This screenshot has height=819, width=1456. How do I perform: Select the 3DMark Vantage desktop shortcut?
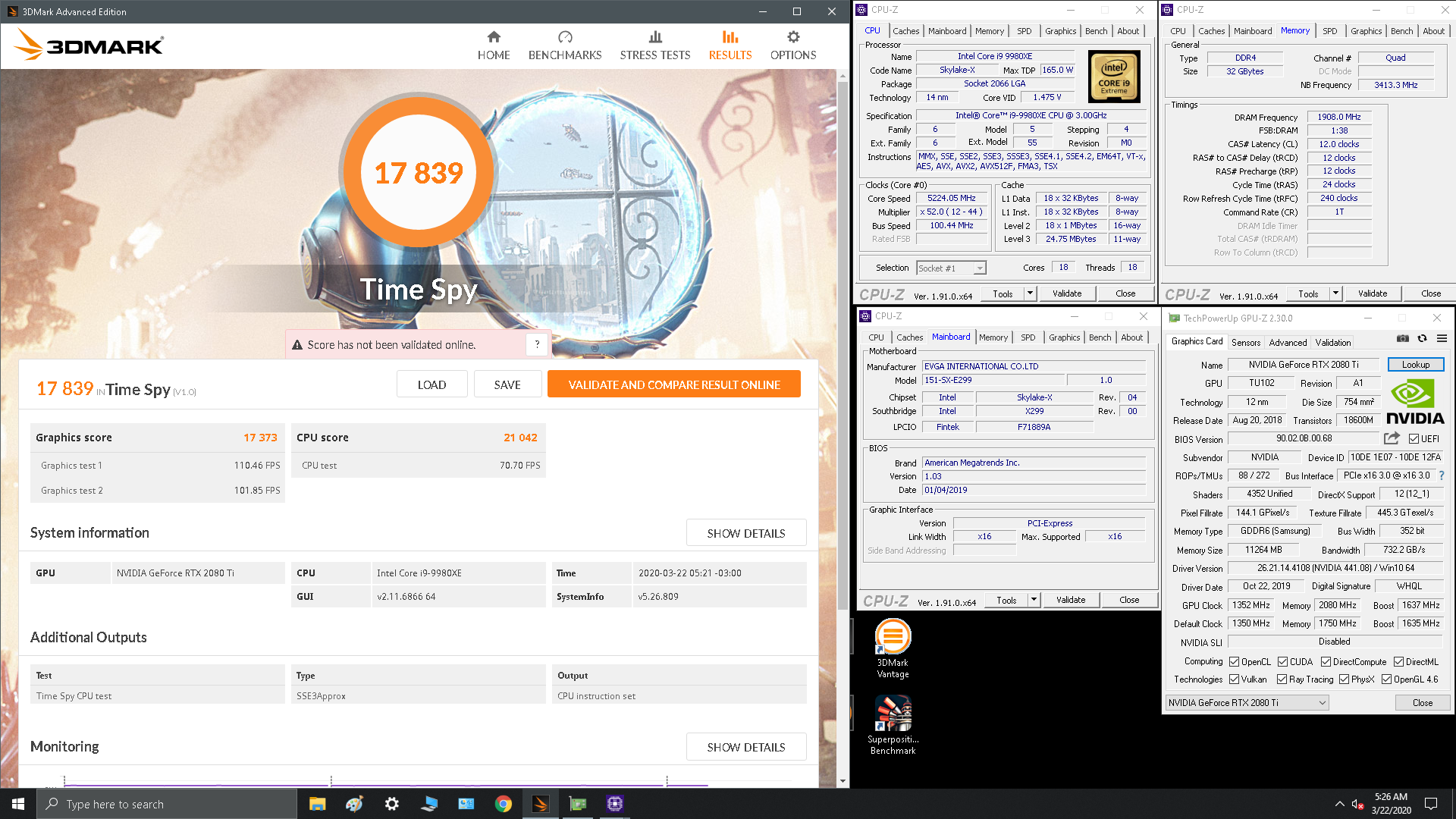point(893,649)
